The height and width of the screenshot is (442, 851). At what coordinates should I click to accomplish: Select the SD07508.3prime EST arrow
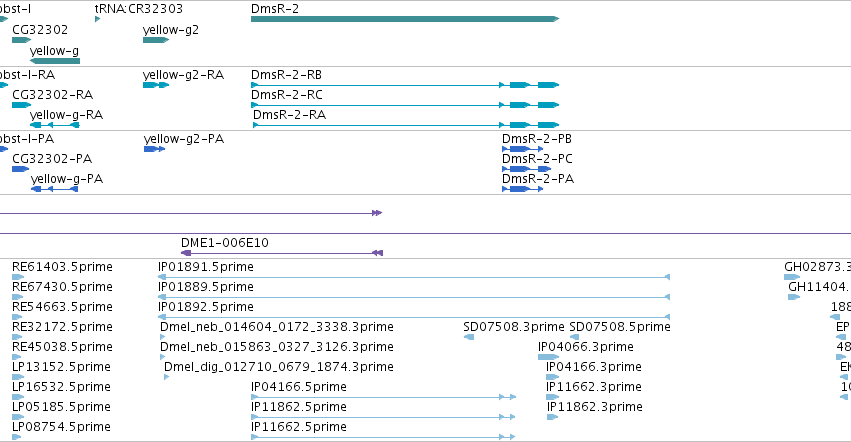469,337
